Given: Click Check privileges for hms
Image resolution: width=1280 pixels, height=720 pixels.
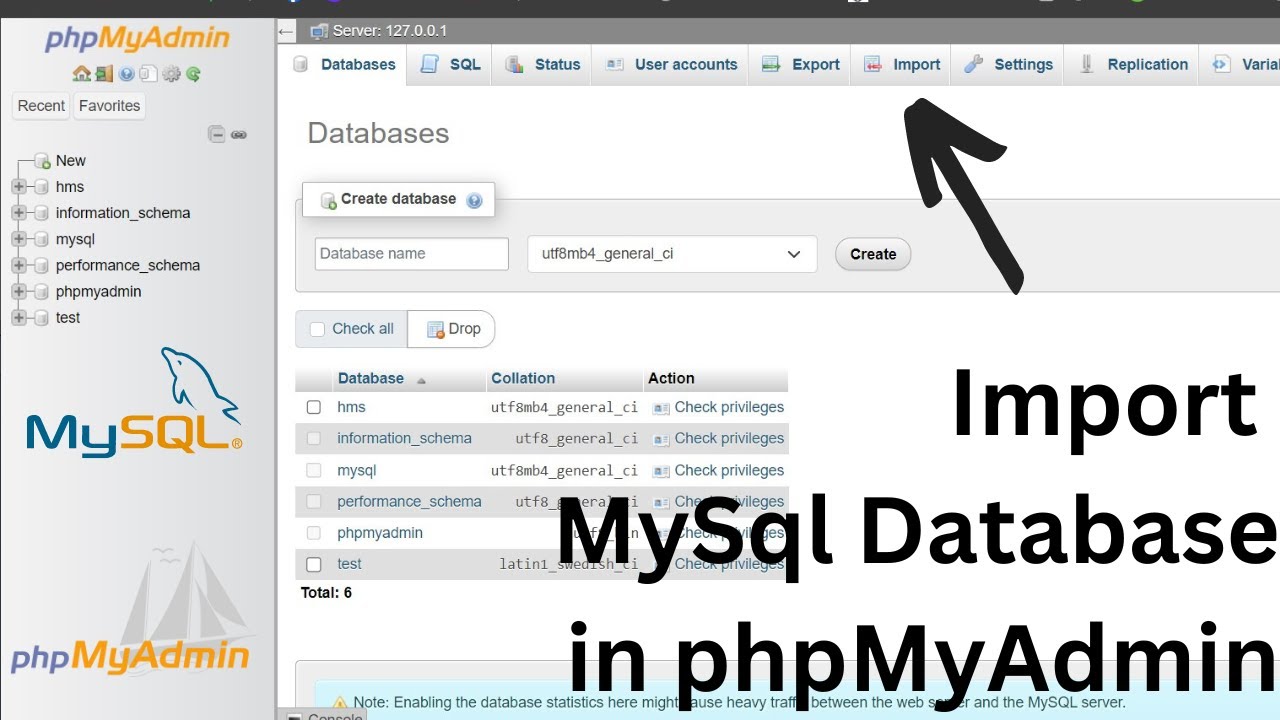Looking at the screenshot, I should click(718, 407).
